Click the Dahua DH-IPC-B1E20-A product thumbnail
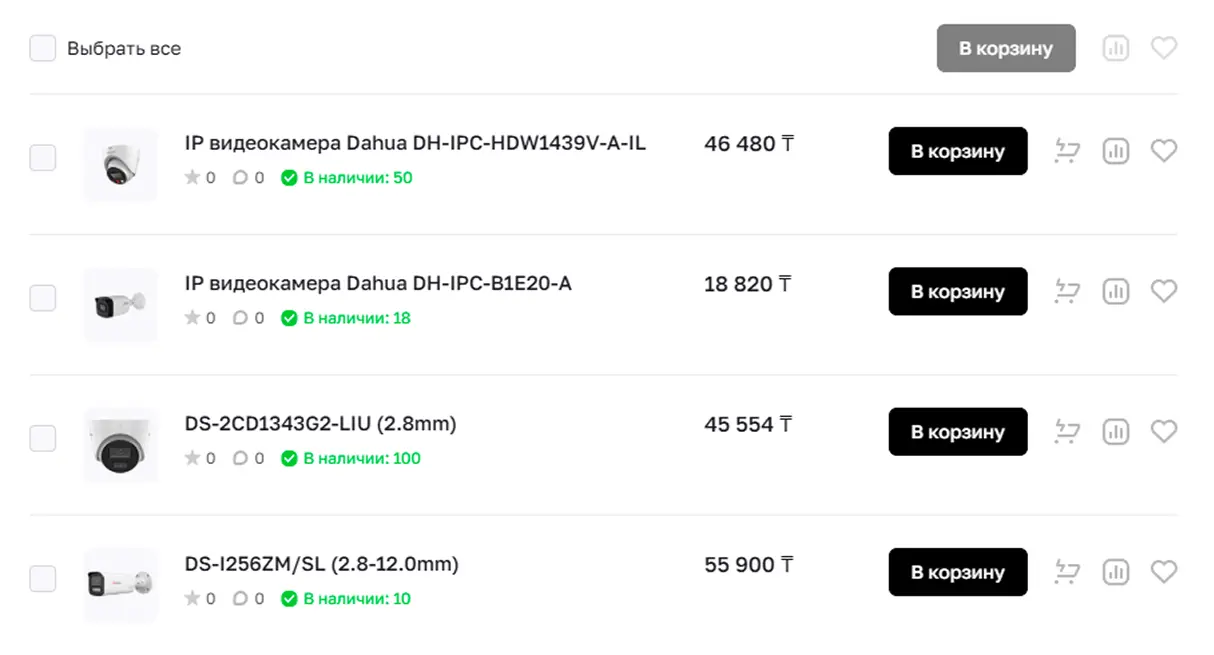Screen dimensions: 1214x655 coord(120,305)
